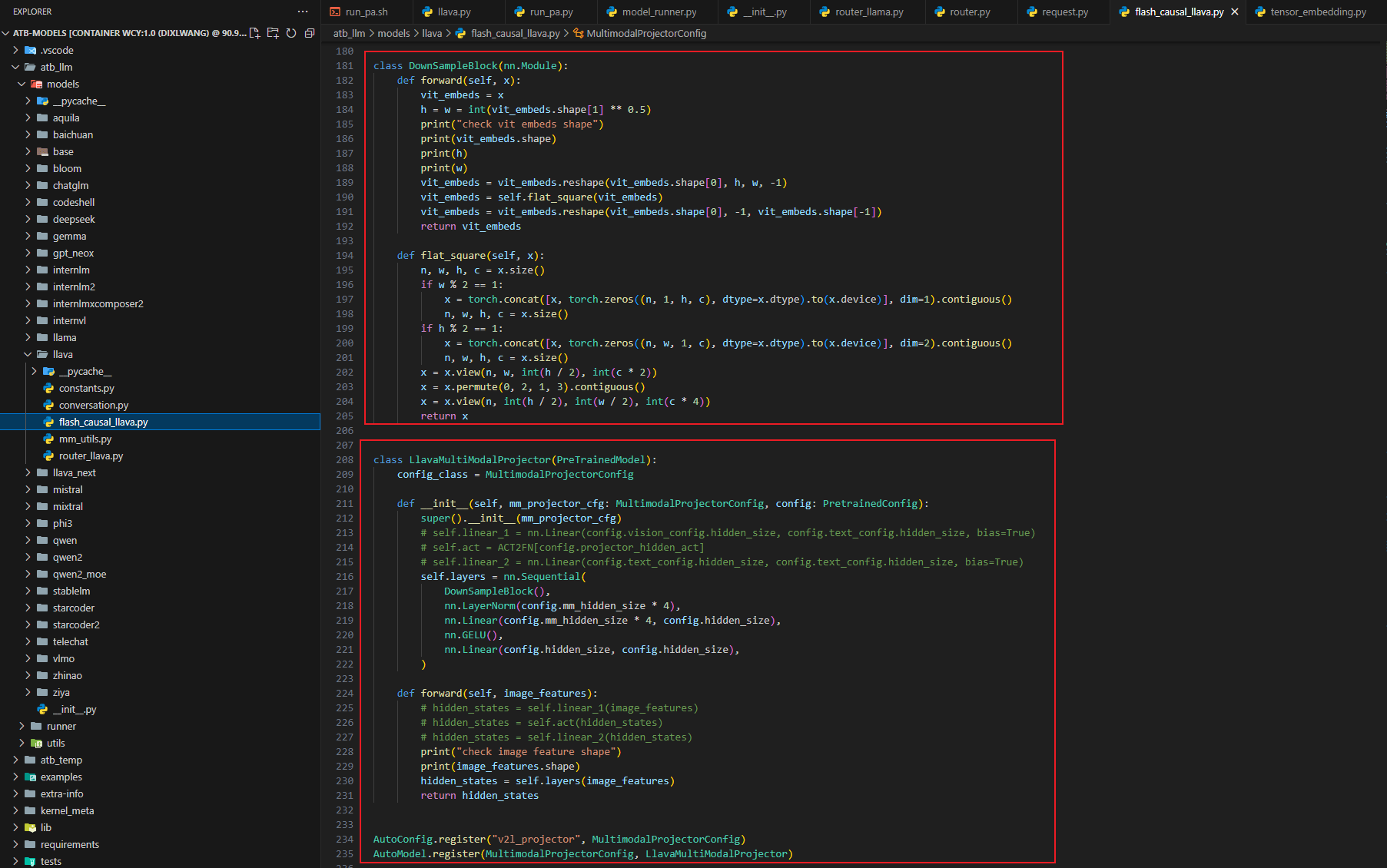Click line 224 def forward code

pyautogui.click(x=496, y=693)
